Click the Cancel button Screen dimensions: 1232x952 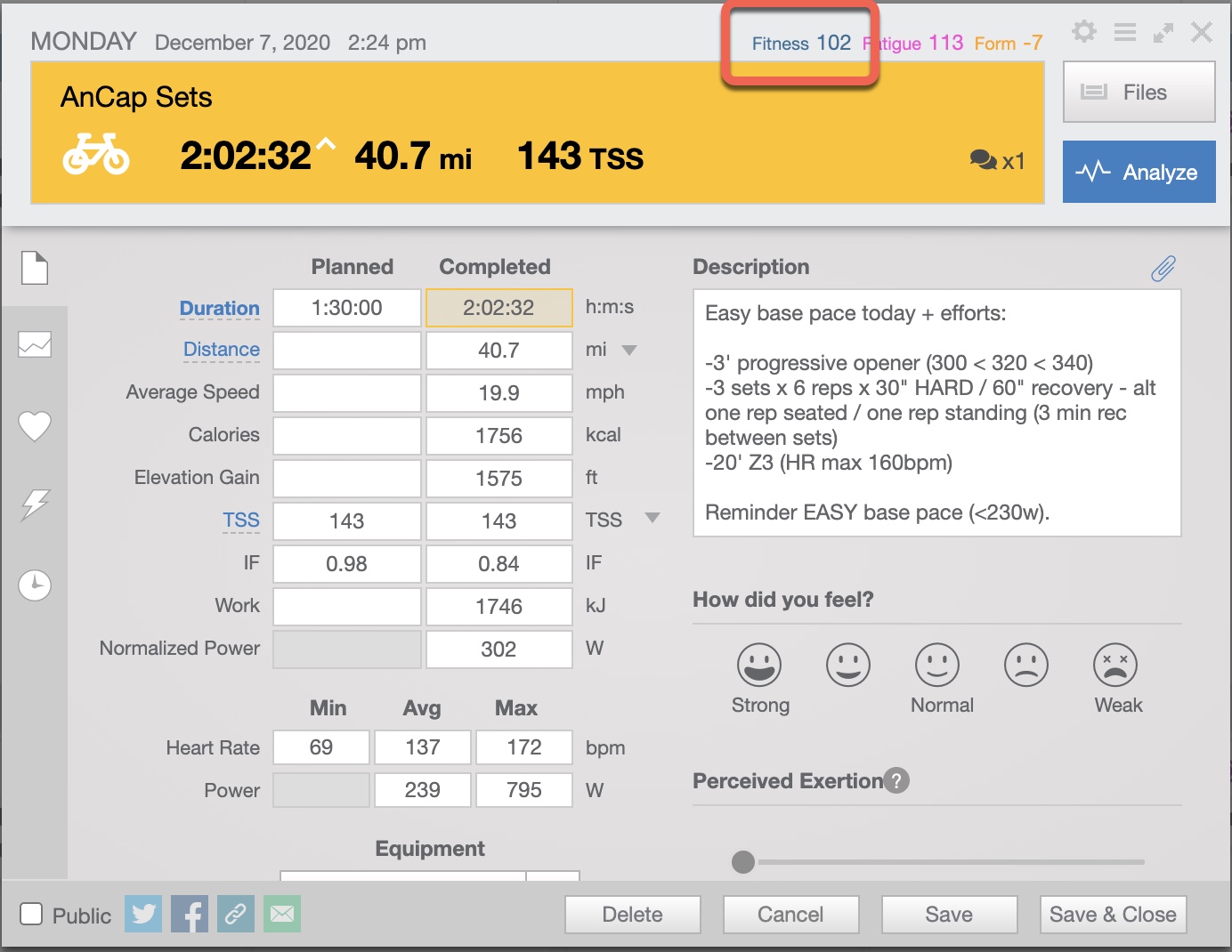click(790, 915)
